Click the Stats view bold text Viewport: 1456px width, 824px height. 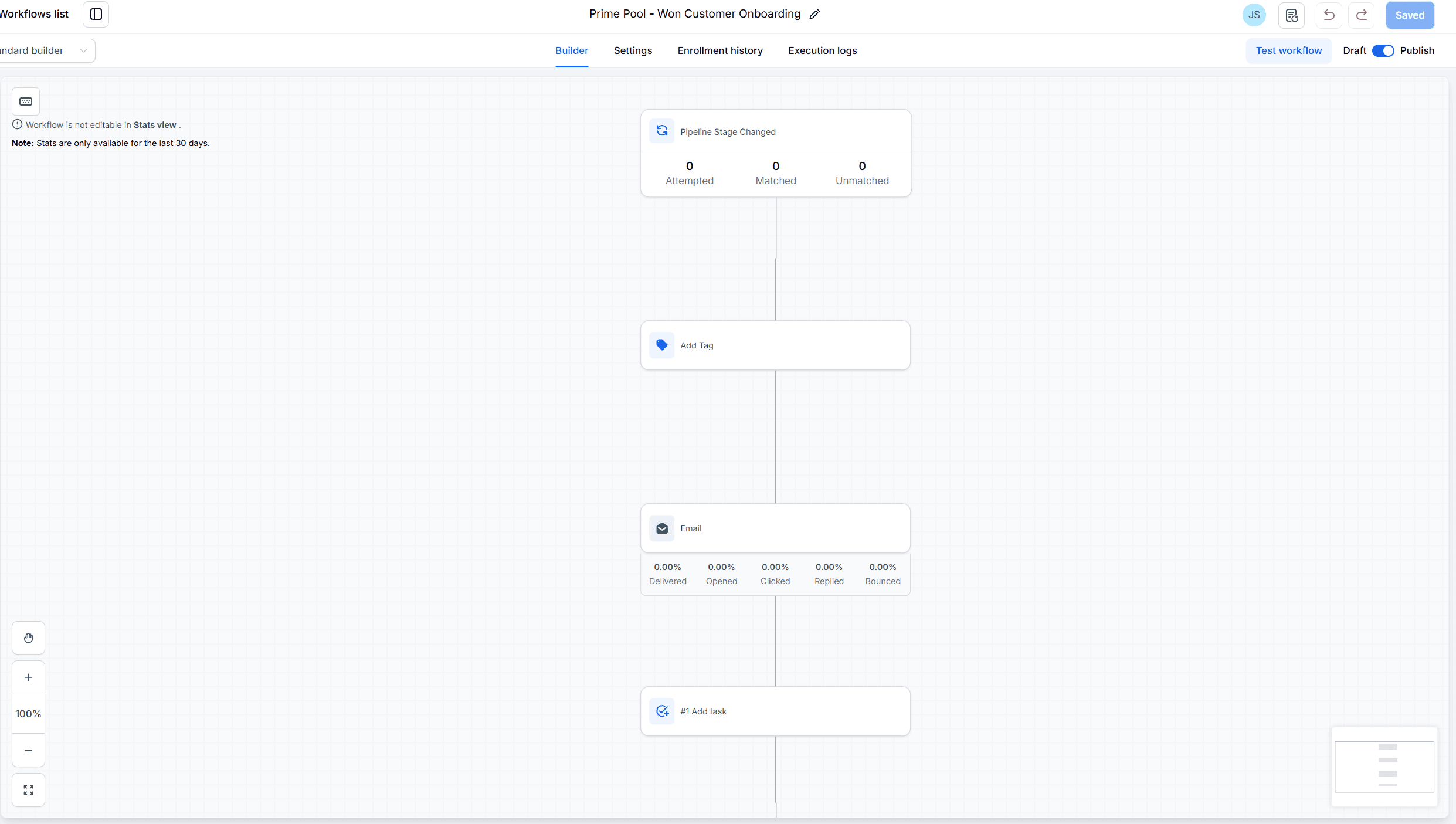point(154,125)
